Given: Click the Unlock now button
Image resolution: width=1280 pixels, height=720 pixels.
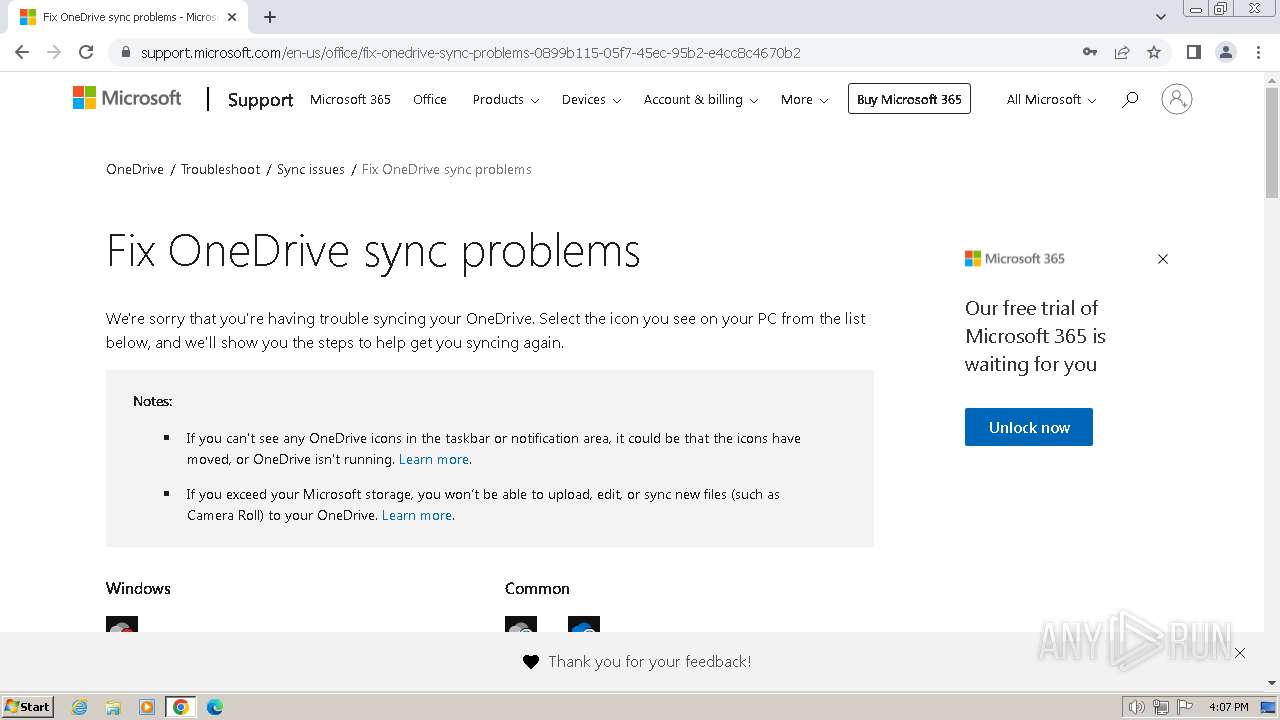Looking at the screenshot, I should coord(1029,427).
